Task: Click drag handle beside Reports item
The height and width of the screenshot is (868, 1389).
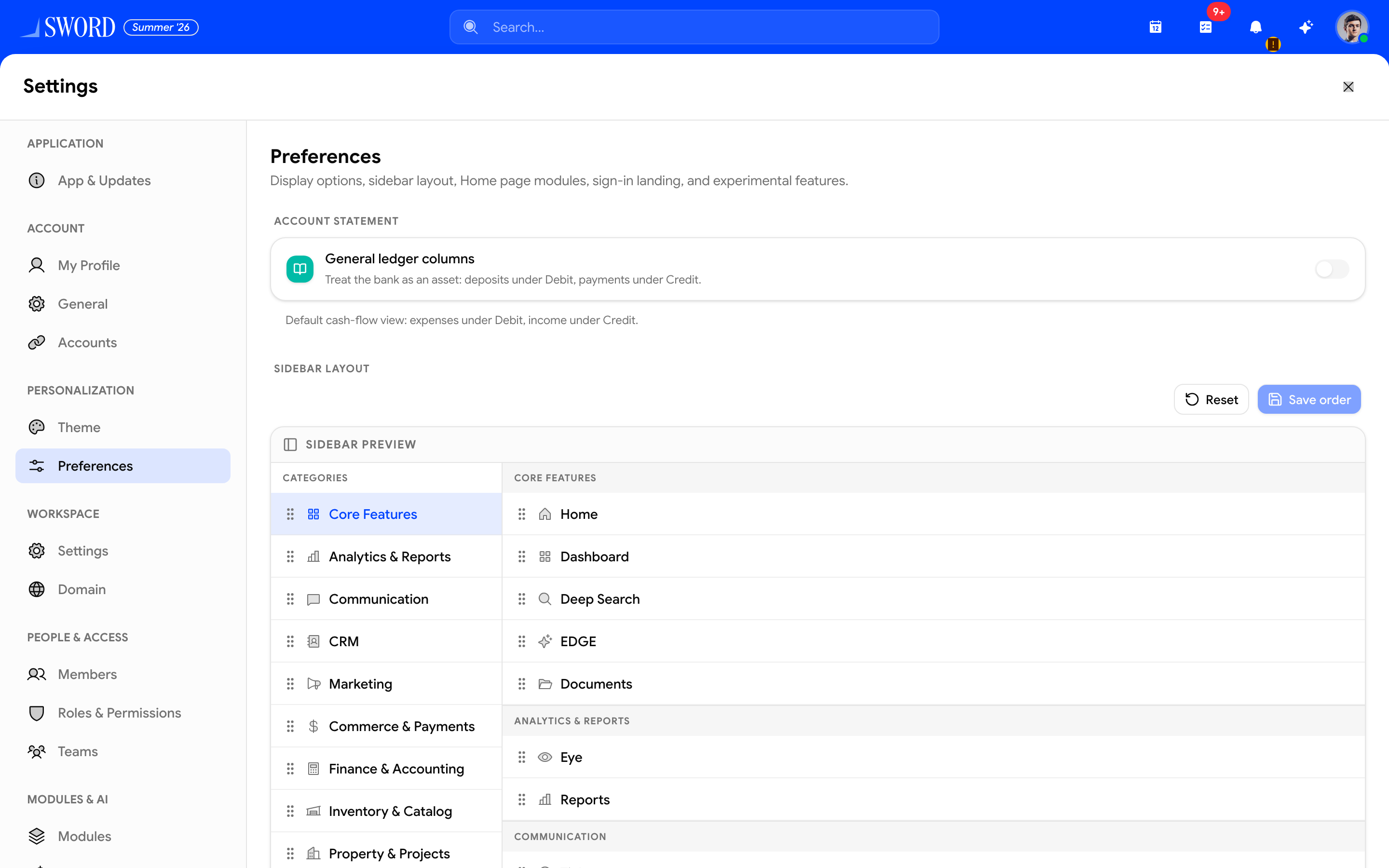Action: click(x=522, y=800)
